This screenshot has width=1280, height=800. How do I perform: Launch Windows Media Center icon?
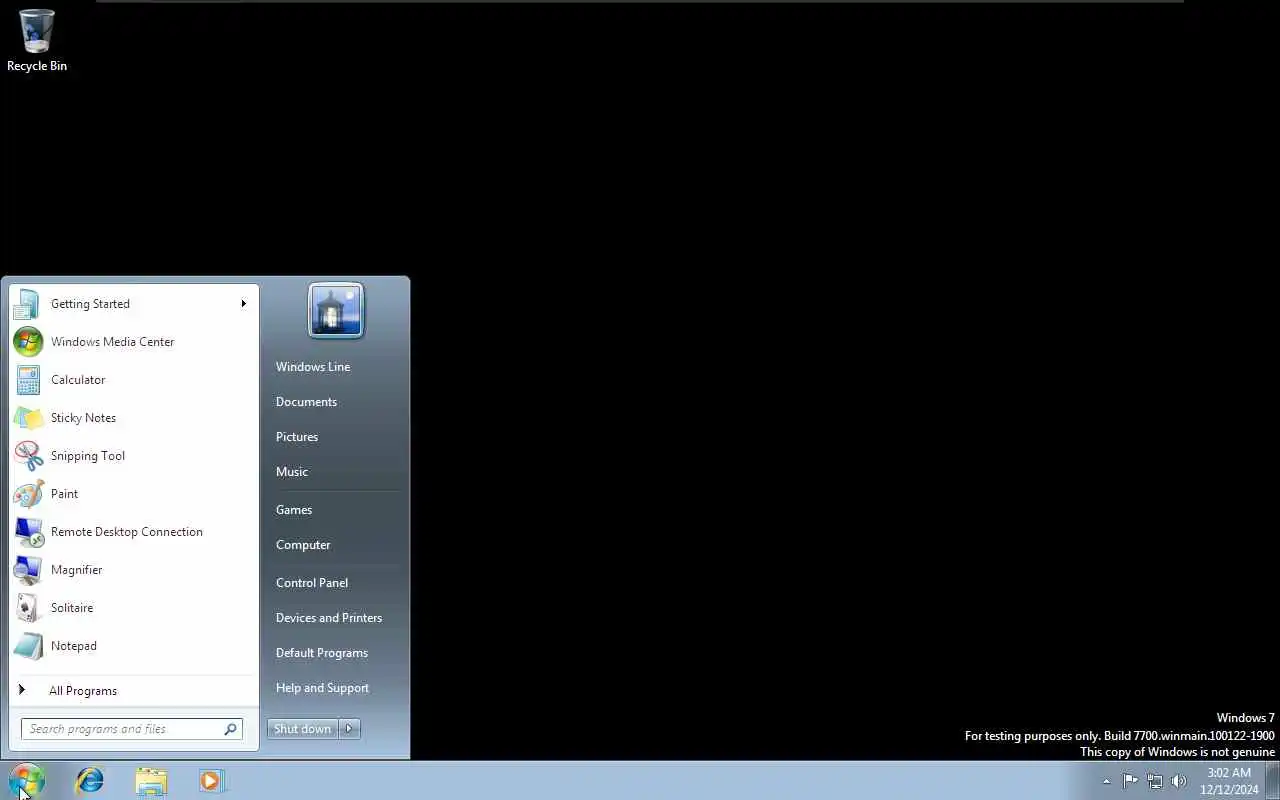pyautogui.click(x=27, y=342)
